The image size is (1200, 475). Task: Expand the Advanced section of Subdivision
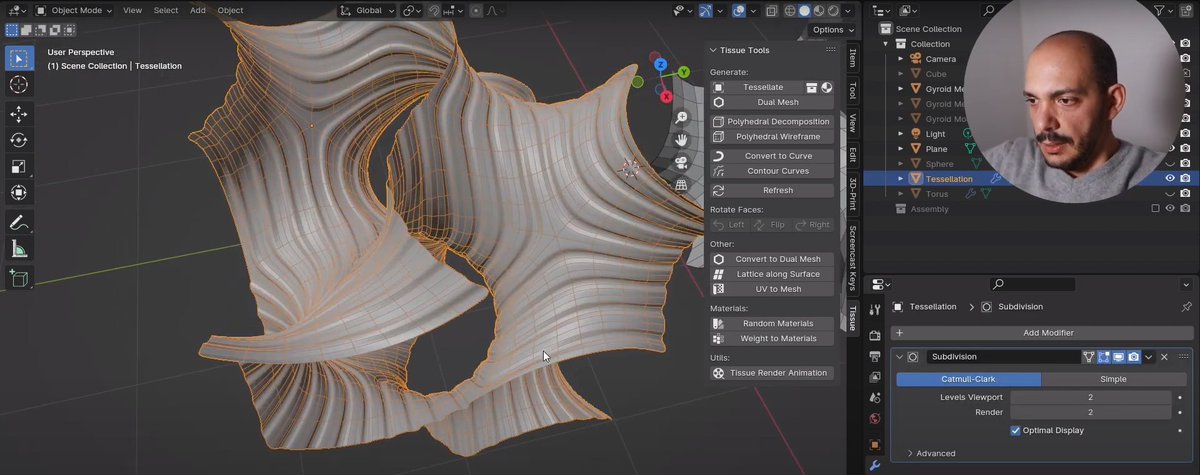(931, 453)
